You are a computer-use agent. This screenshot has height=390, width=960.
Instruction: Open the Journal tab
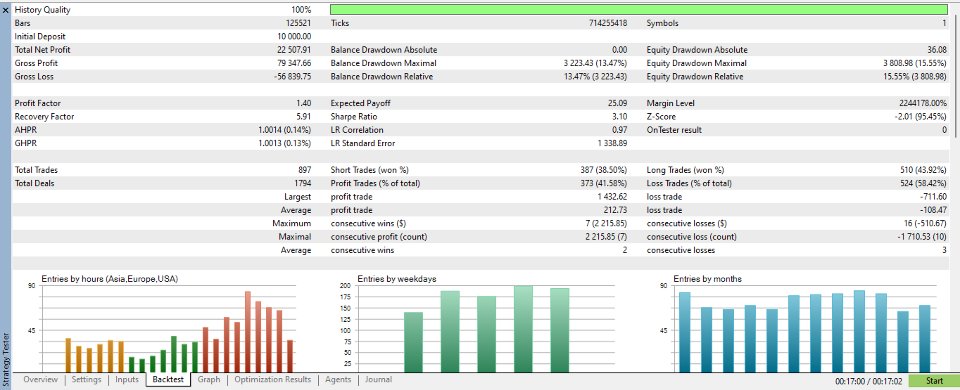click(x=378, y=380)
